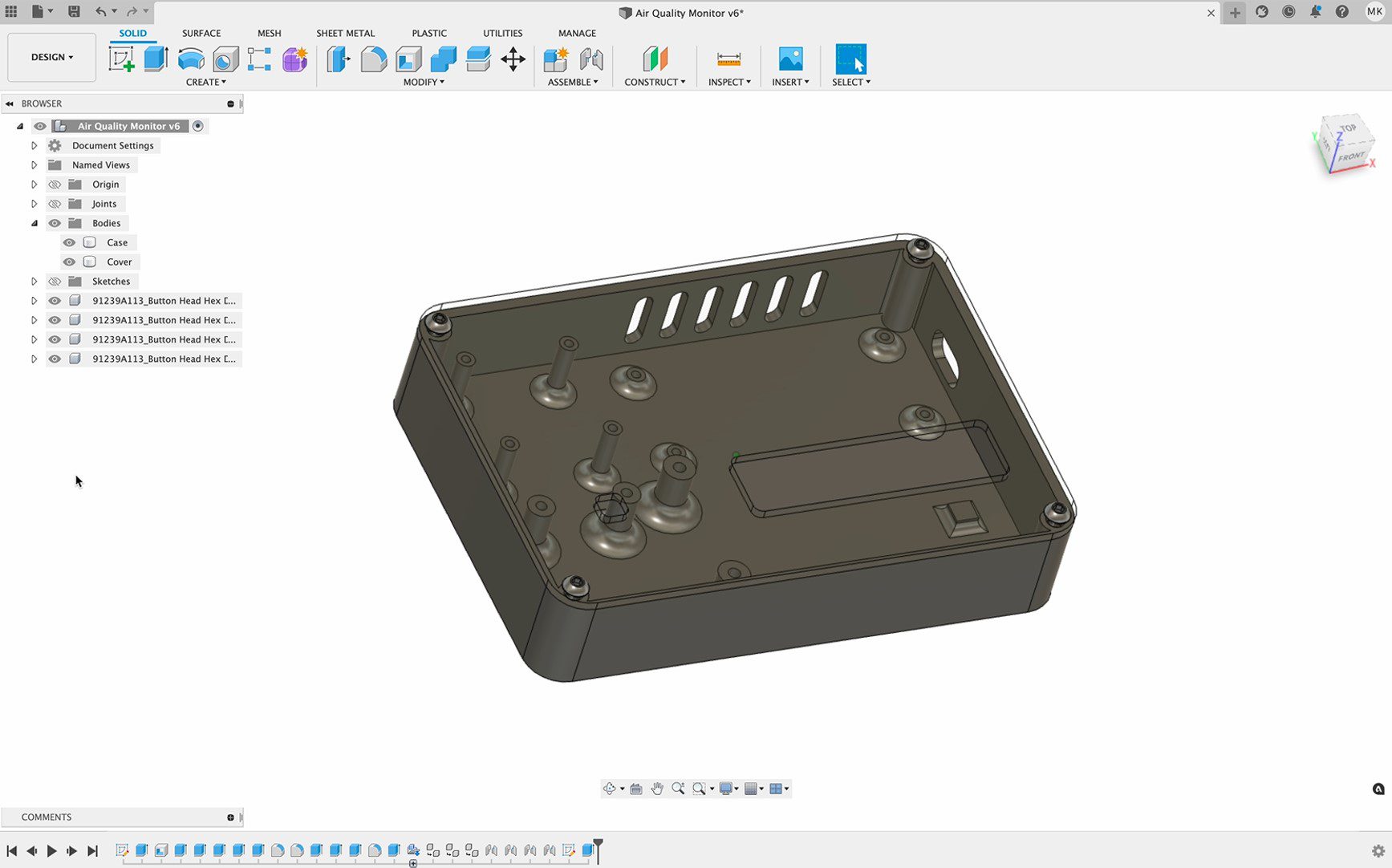Screen dimensions: 1392x868
Task: Expand the Sketches folder
Action: tap(34, 281)
